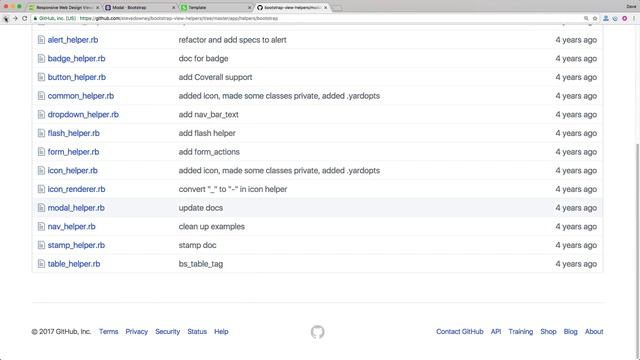Open a new browser tab
Image resolution: width=640 pixels, height=360 pixels.
(338, 8)
